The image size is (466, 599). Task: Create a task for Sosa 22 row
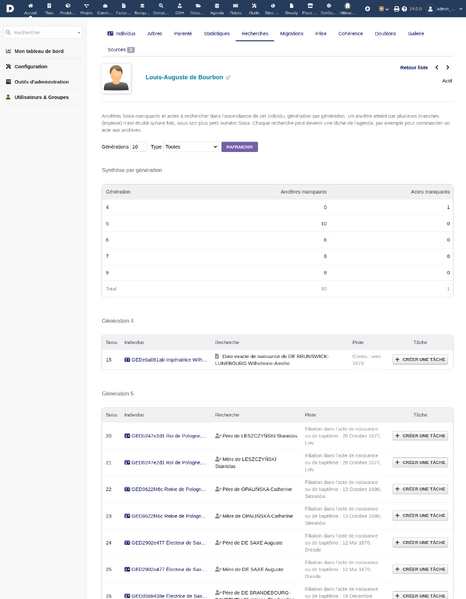[x=420, y=489]
